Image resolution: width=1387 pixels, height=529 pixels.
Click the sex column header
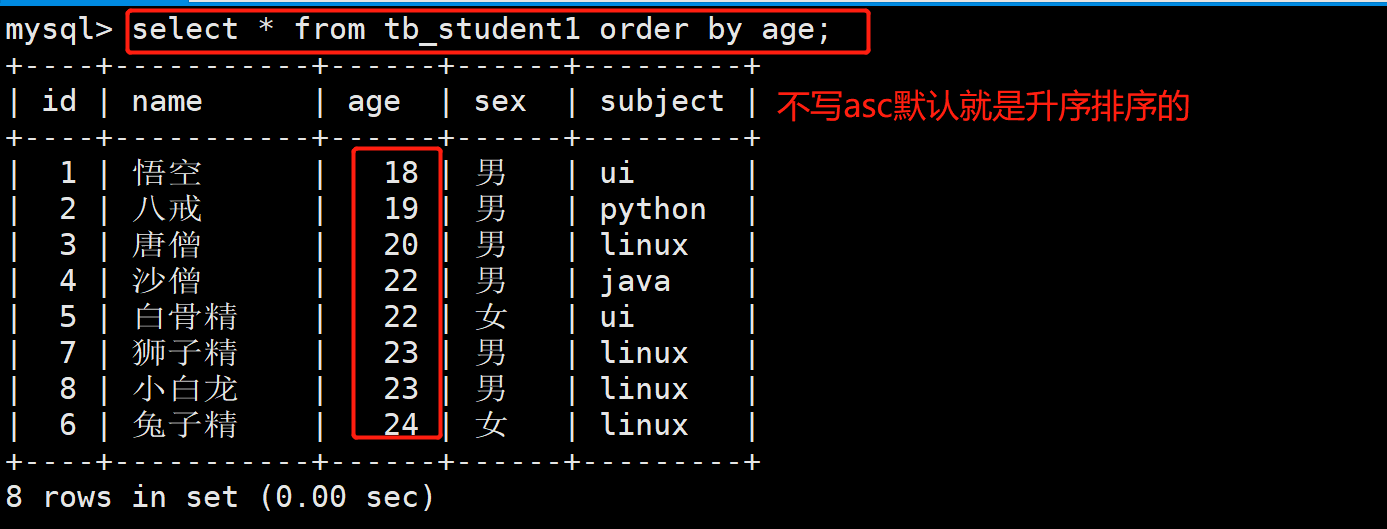click(500, 102)
